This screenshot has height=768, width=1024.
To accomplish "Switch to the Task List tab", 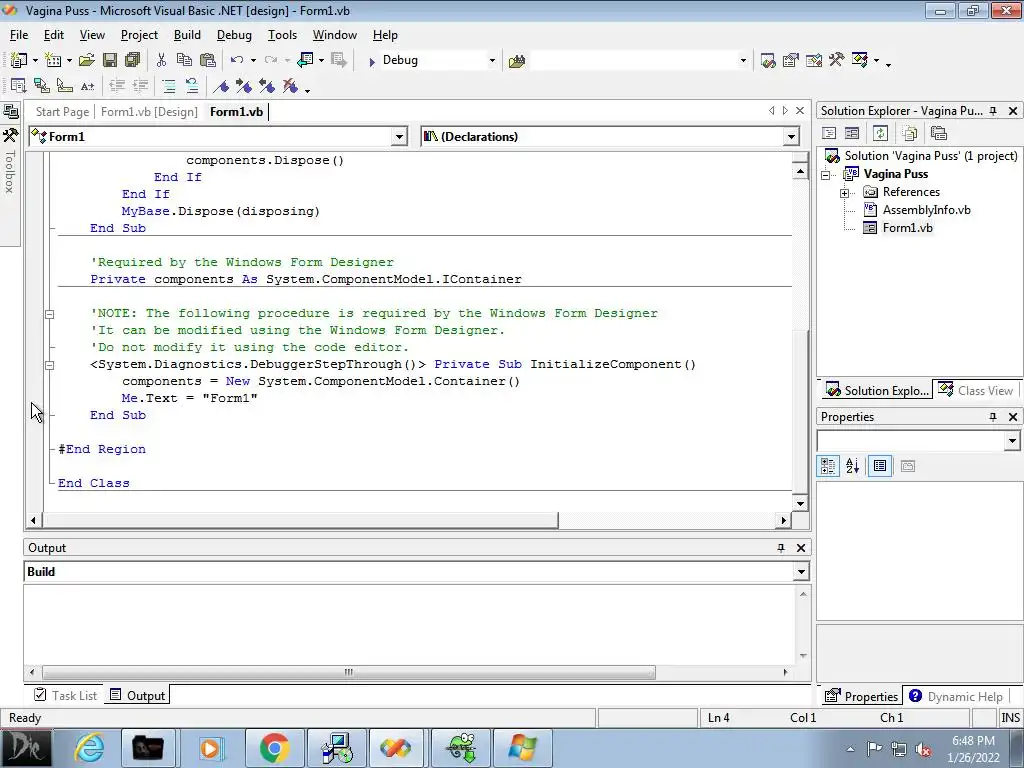I will 66,696.
